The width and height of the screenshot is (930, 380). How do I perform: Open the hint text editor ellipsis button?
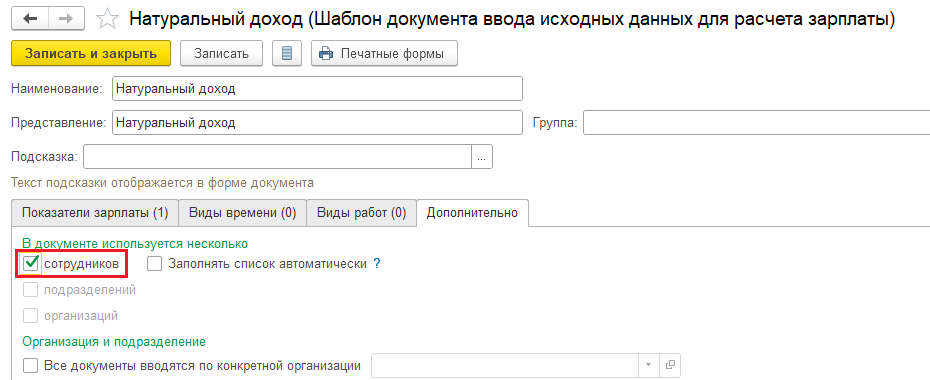coord(482,157)
